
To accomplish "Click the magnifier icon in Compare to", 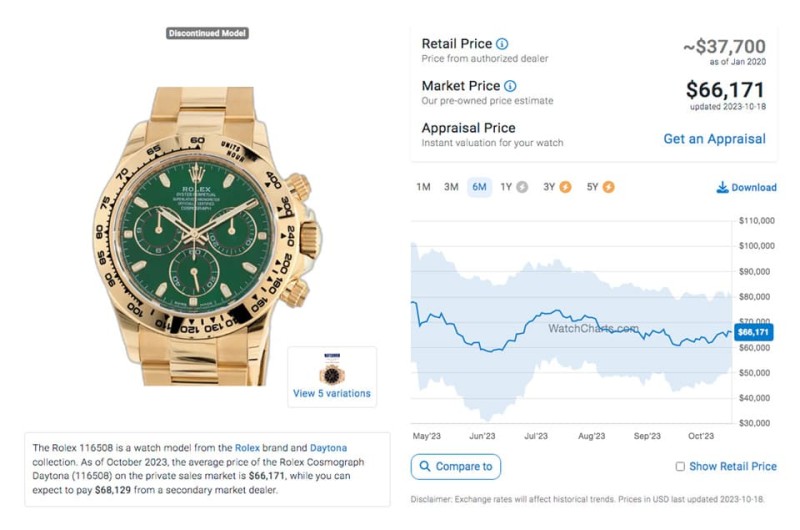I will tap(425, 466).
